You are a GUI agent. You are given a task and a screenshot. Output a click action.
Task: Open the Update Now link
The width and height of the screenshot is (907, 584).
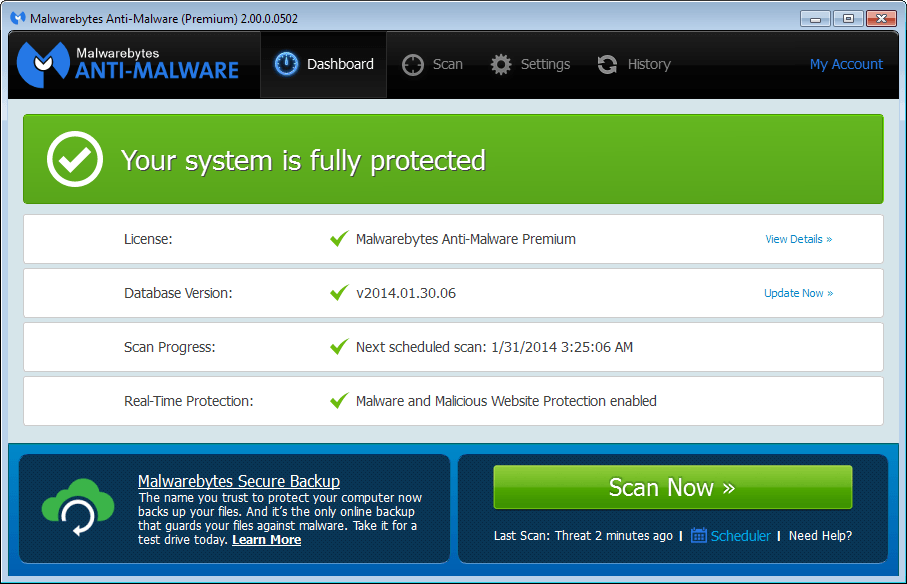tap(798, 293)
